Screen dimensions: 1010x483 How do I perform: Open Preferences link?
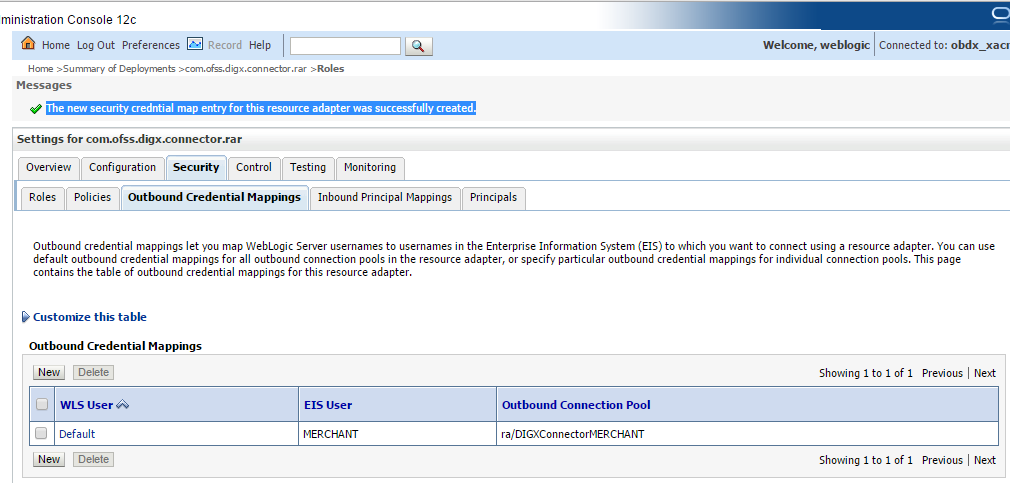tap(151, 45)
